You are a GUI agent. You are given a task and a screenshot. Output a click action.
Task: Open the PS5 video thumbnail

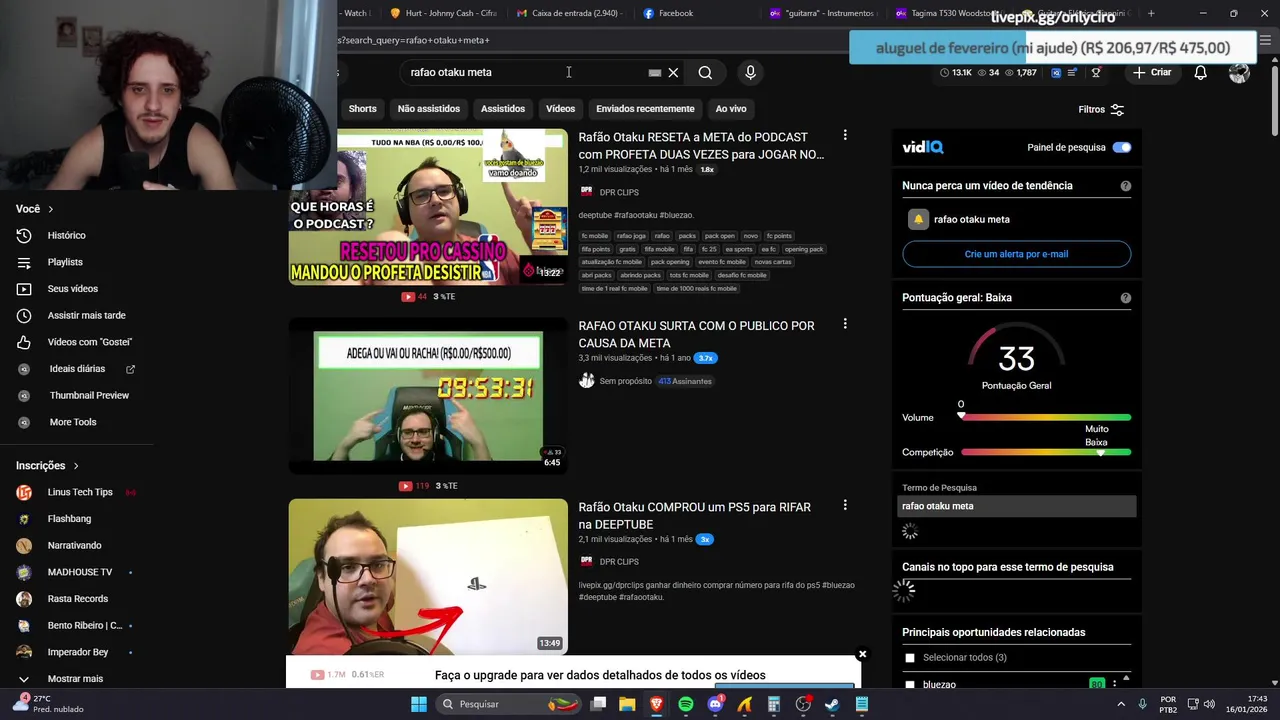click(428, 577)
